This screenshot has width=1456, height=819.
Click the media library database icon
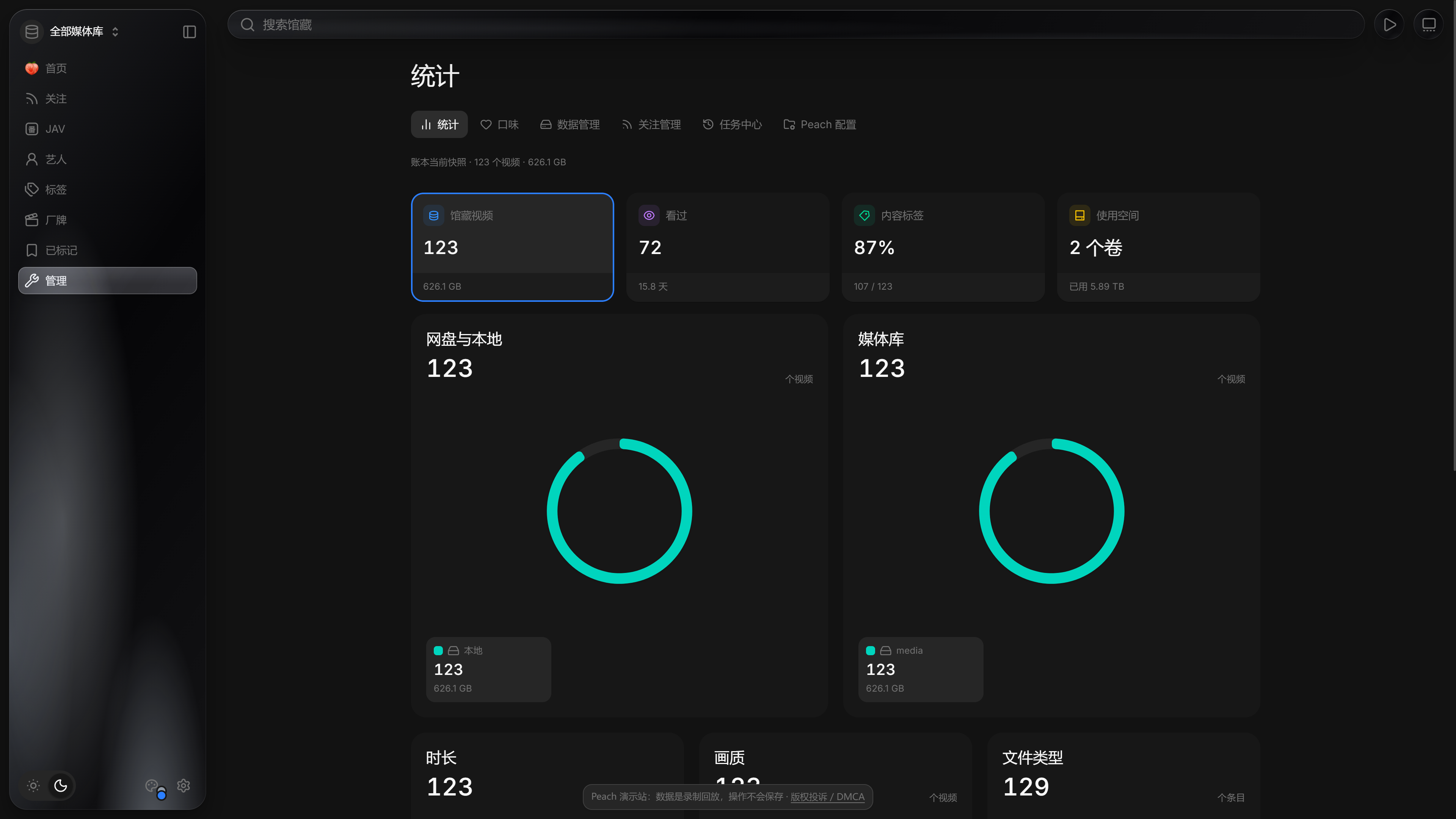pyautogui.click(x=31, y=31)
